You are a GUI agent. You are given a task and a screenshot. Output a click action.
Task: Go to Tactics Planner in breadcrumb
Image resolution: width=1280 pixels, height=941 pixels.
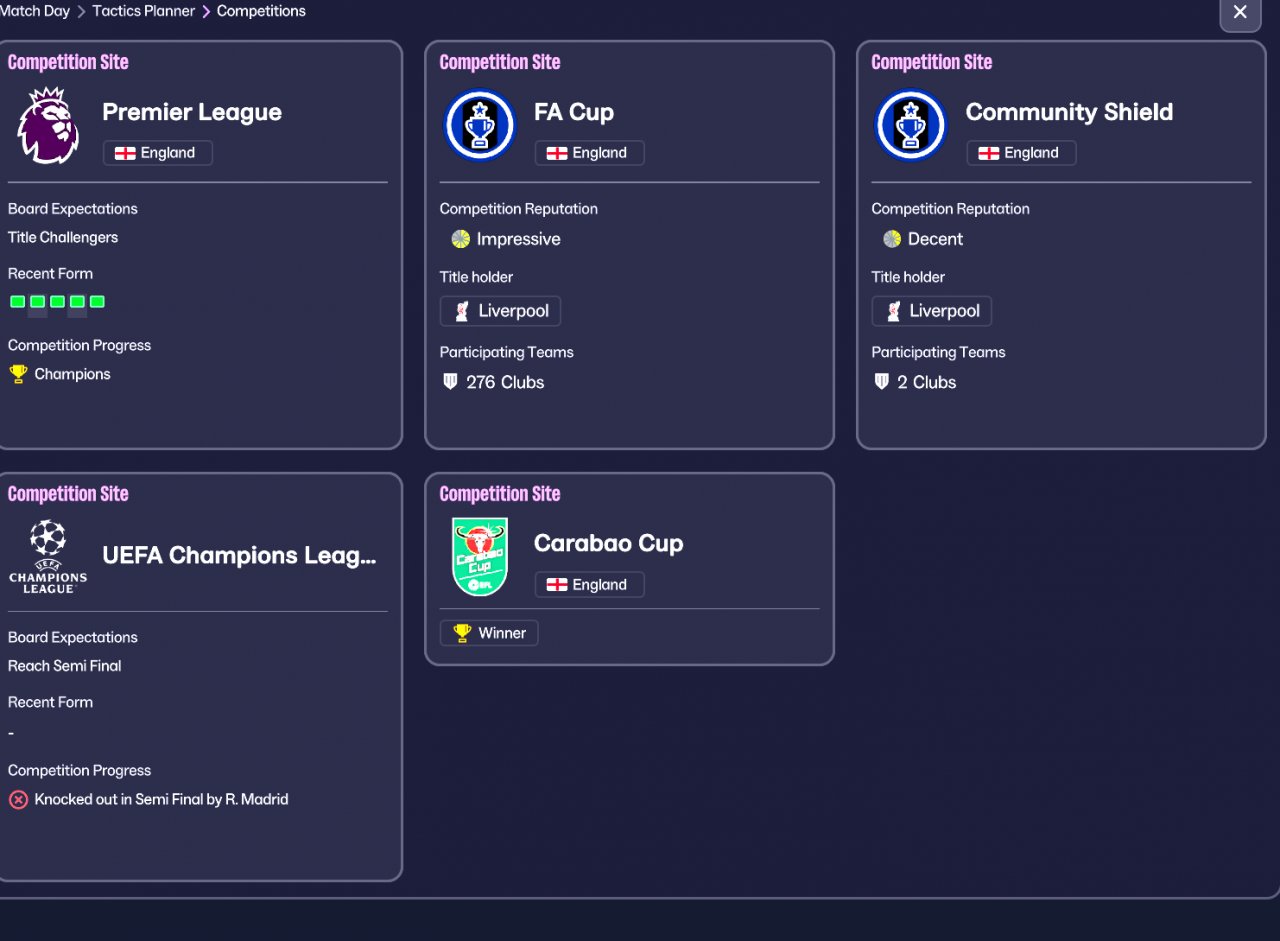click(x=144, y=11)
